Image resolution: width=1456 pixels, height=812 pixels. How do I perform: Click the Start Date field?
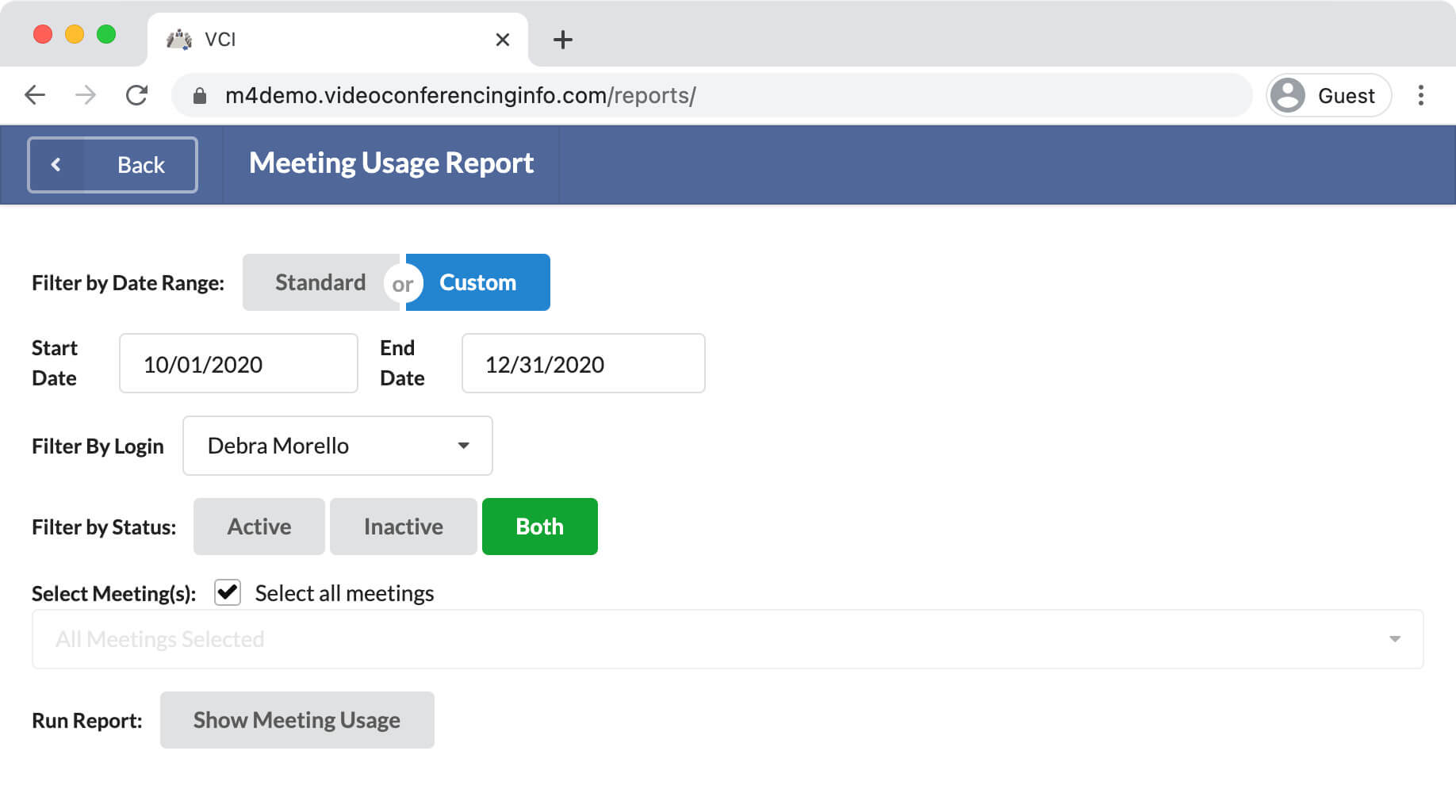point(239,363)
